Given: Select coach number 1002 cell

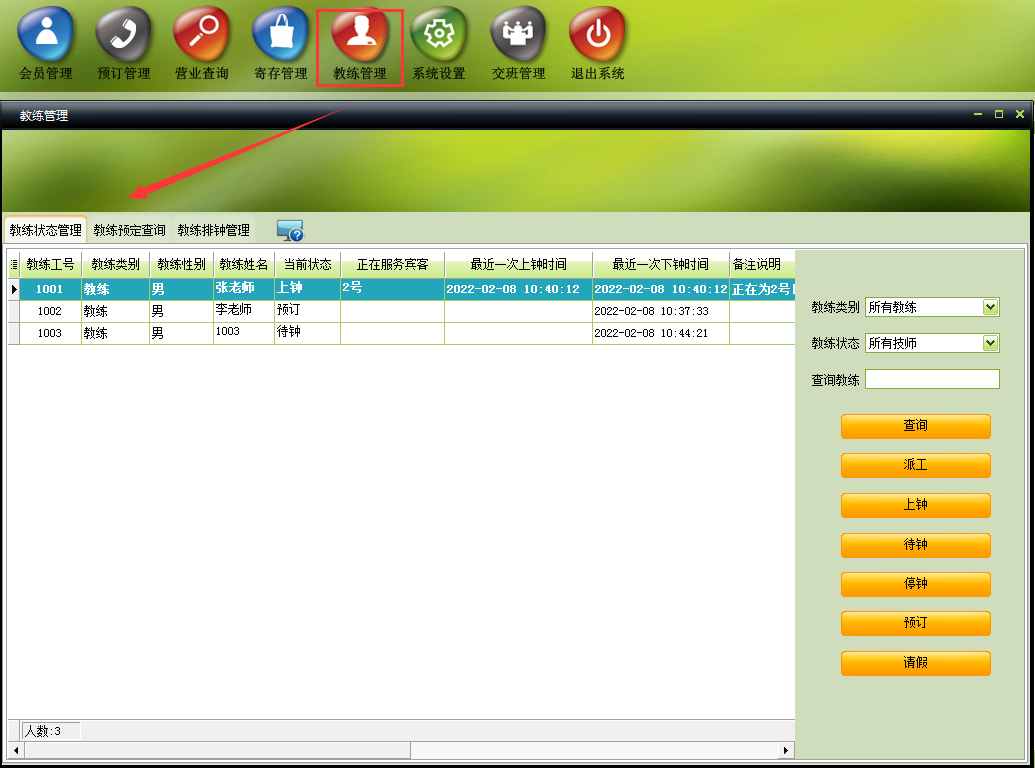Looking at the screenshot, I should tap(50, 311).
